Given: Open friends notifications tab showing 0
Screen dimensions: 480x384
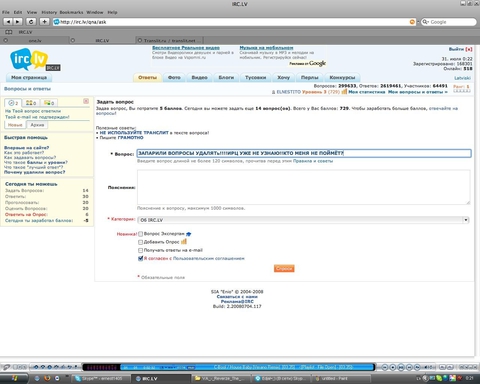Looking at the screenshot, I should pos(31,103).
